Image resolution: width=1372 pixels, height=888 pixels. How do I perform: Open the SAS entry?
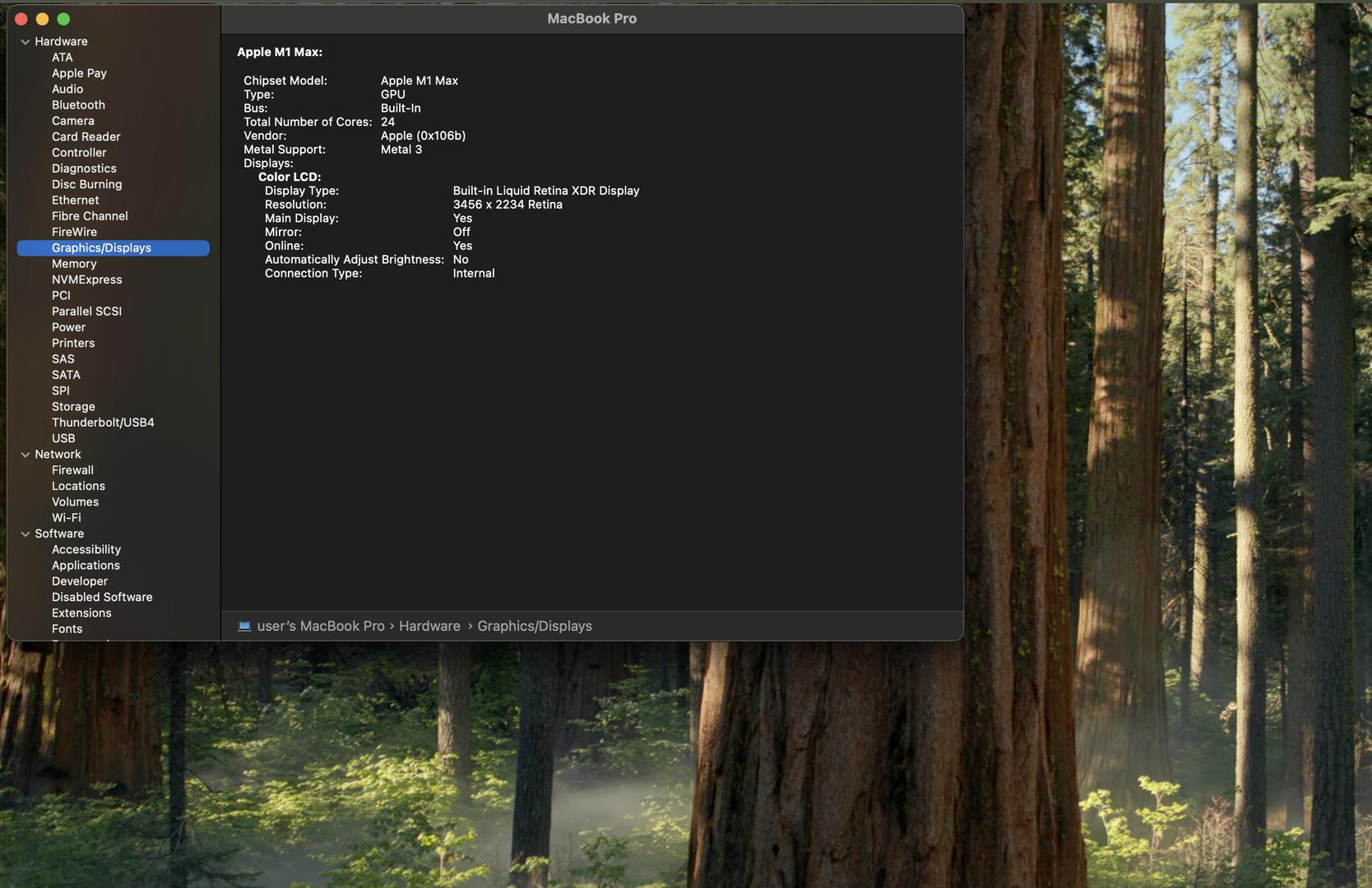point(63,359)
